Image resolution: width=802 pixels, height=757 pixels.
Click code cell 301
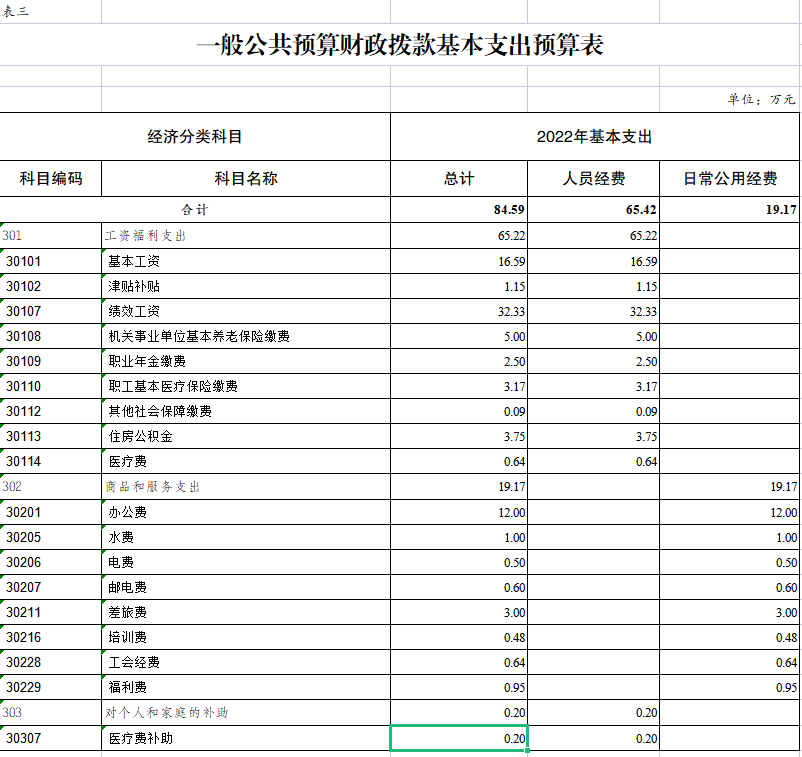click(x=51, y=236)
